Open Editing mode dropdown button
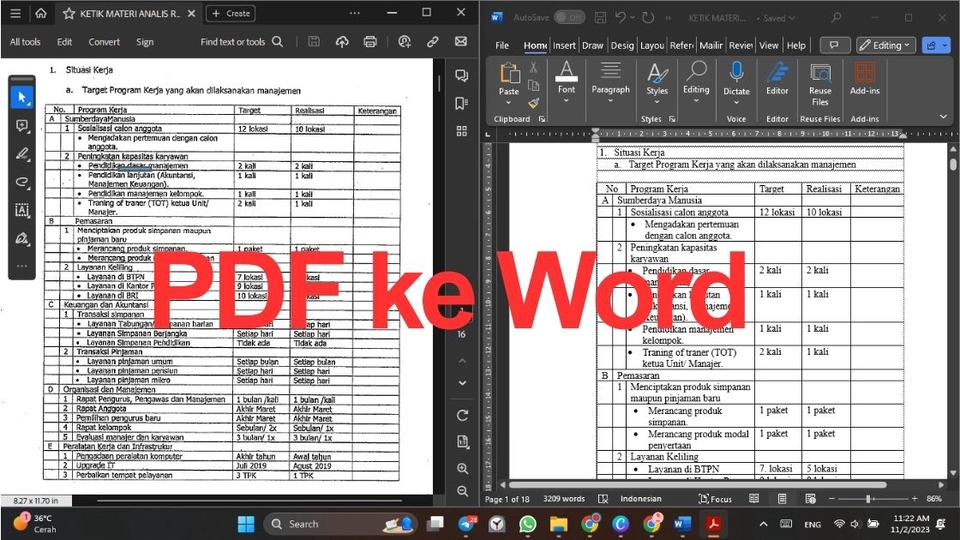The width and height of the screenshot is (960, 540). coord(885,45)
